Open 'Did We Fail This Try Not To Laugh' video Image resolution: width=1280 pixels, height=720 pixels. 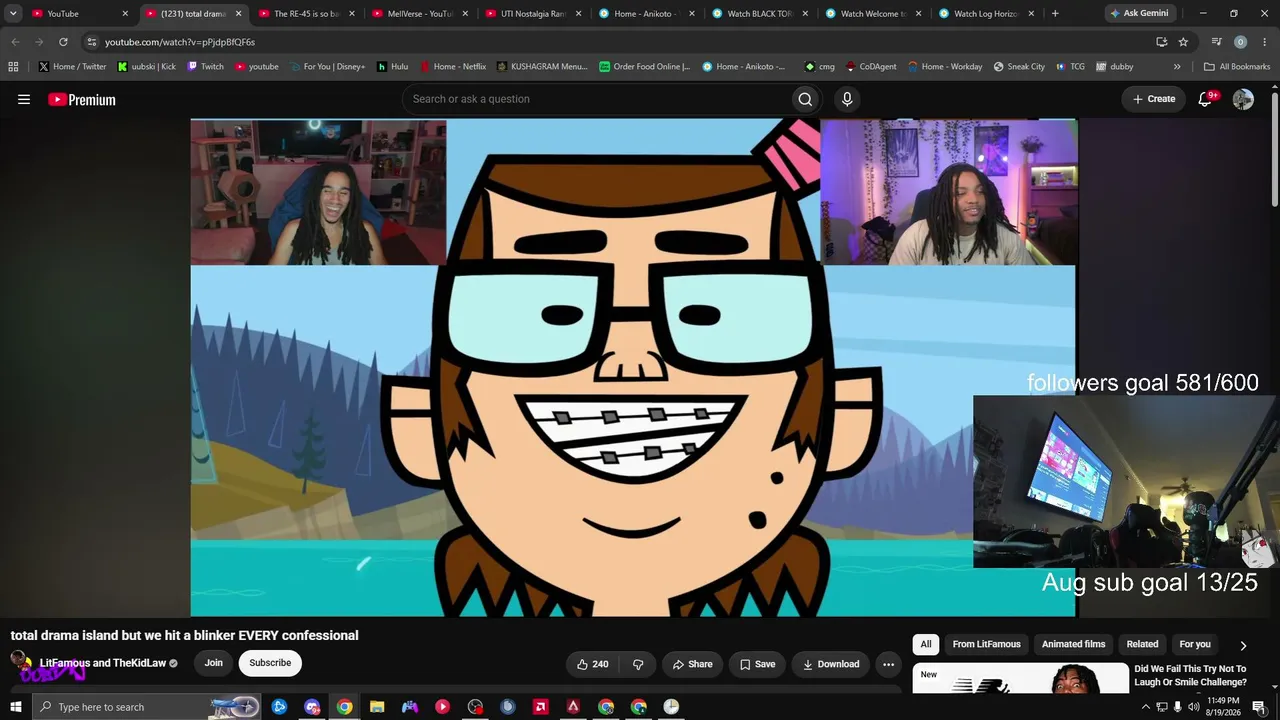point(1190,675)
